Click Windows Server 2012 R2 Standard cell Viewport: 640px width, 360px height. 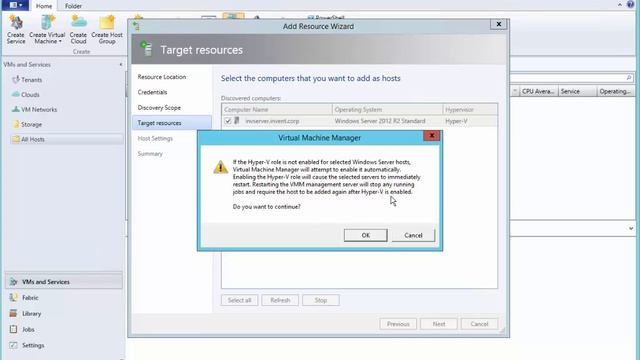point(380,121)
